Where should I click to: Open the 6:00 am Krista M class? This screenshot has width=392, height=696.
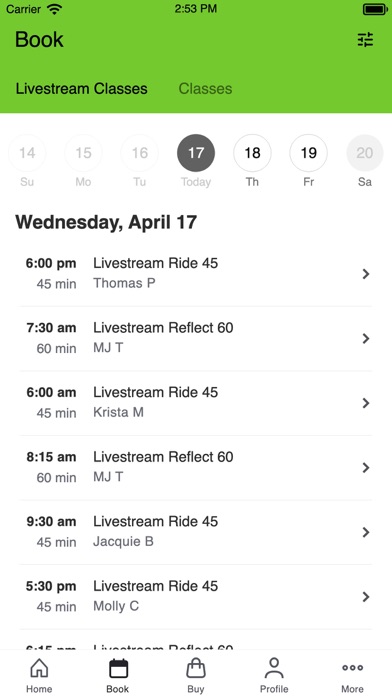click(x=196, y=403)
